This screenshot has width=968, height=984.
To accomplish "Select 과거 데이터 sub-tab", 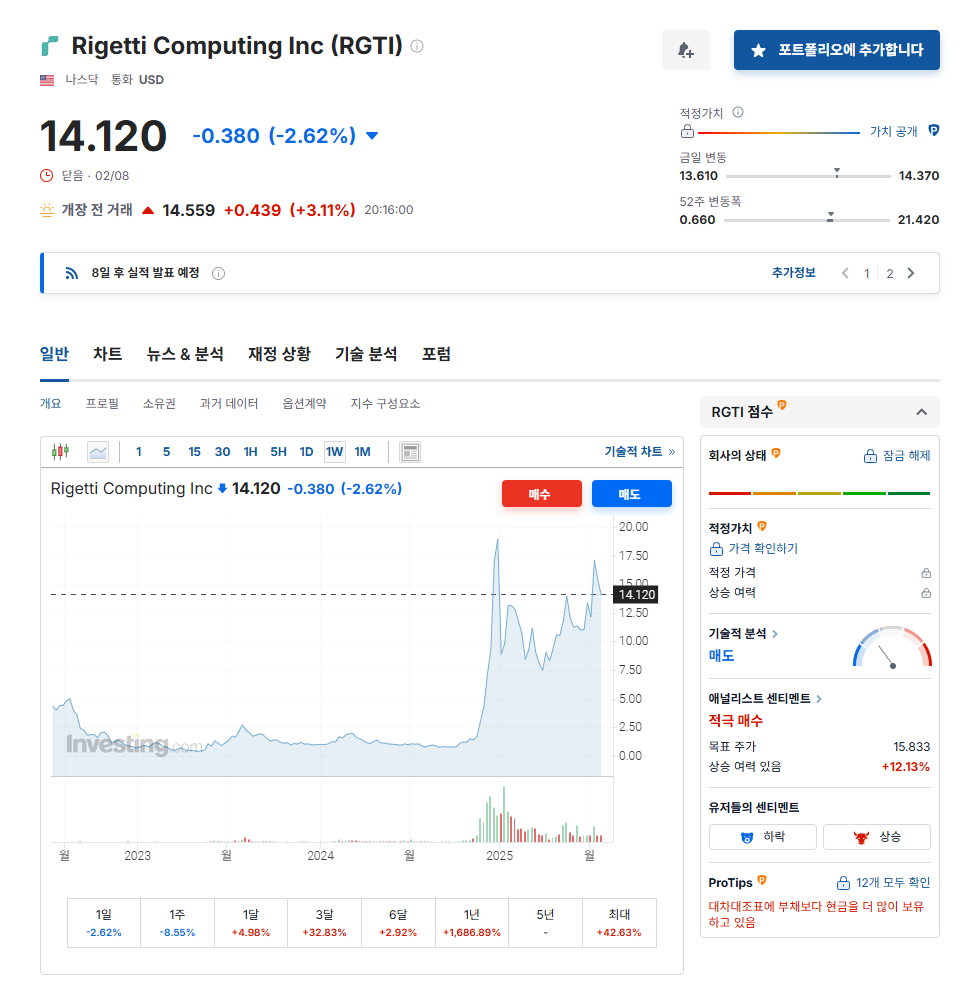I will (x=229, y=404).
